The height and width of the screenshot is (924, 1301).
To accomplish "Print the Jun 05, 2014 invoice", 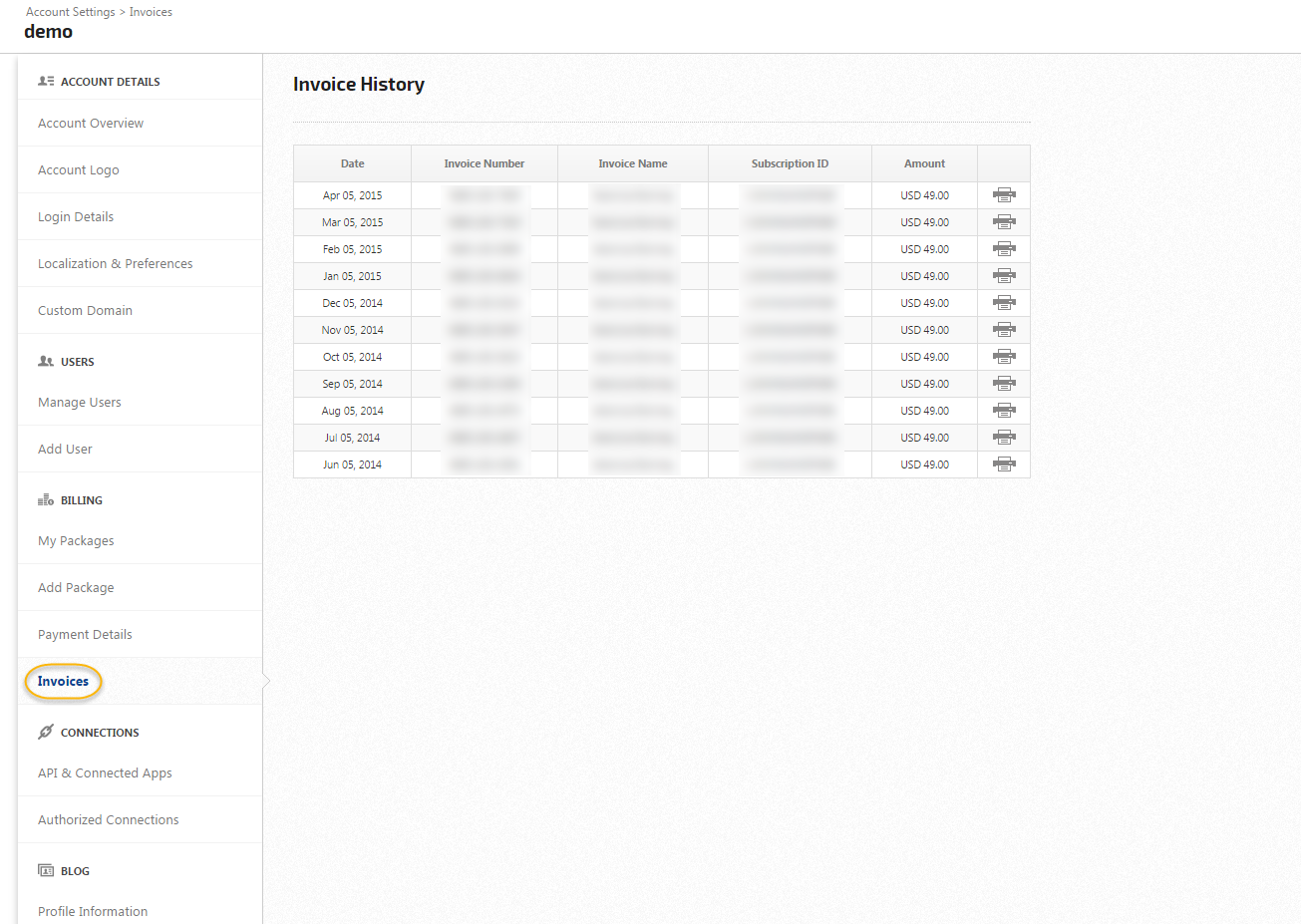I will [x=1004, y=464].
